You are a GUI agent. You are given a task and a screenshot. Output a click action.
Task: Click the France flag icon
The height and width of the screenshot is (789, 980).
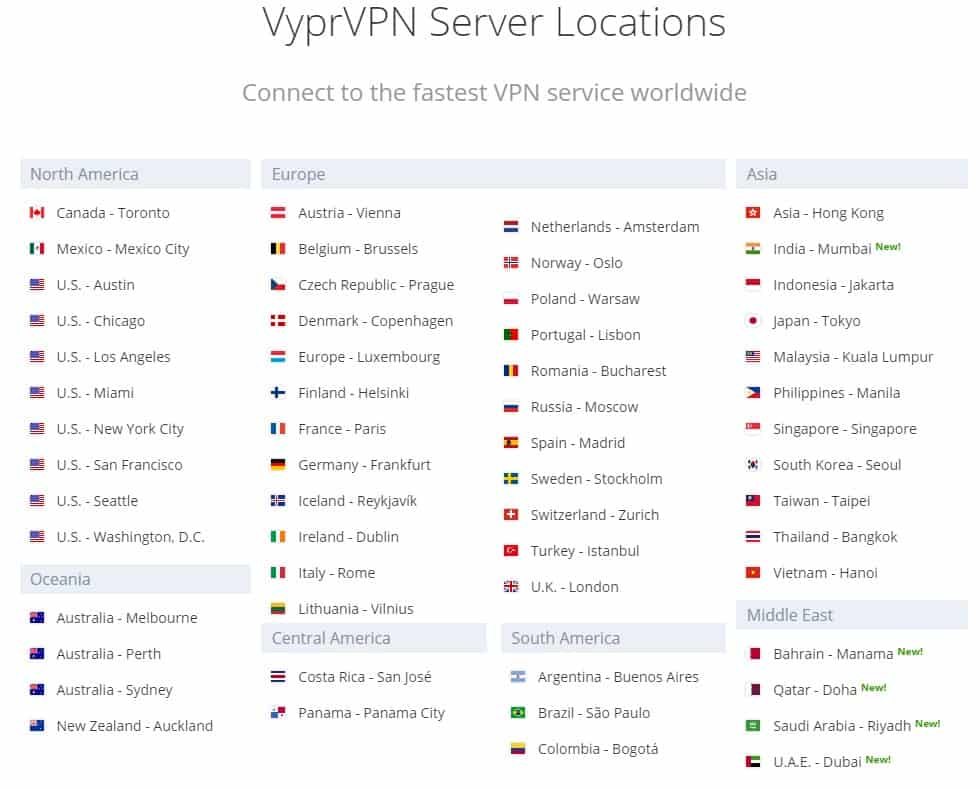click(278, 429)
